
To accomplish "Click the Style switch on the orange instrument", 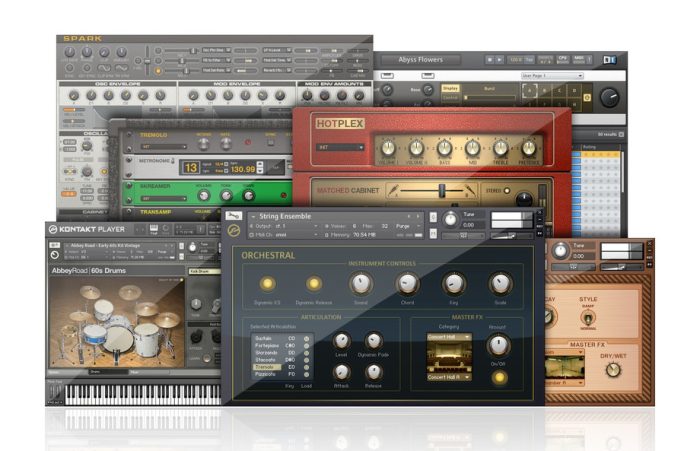I will 588,317.
